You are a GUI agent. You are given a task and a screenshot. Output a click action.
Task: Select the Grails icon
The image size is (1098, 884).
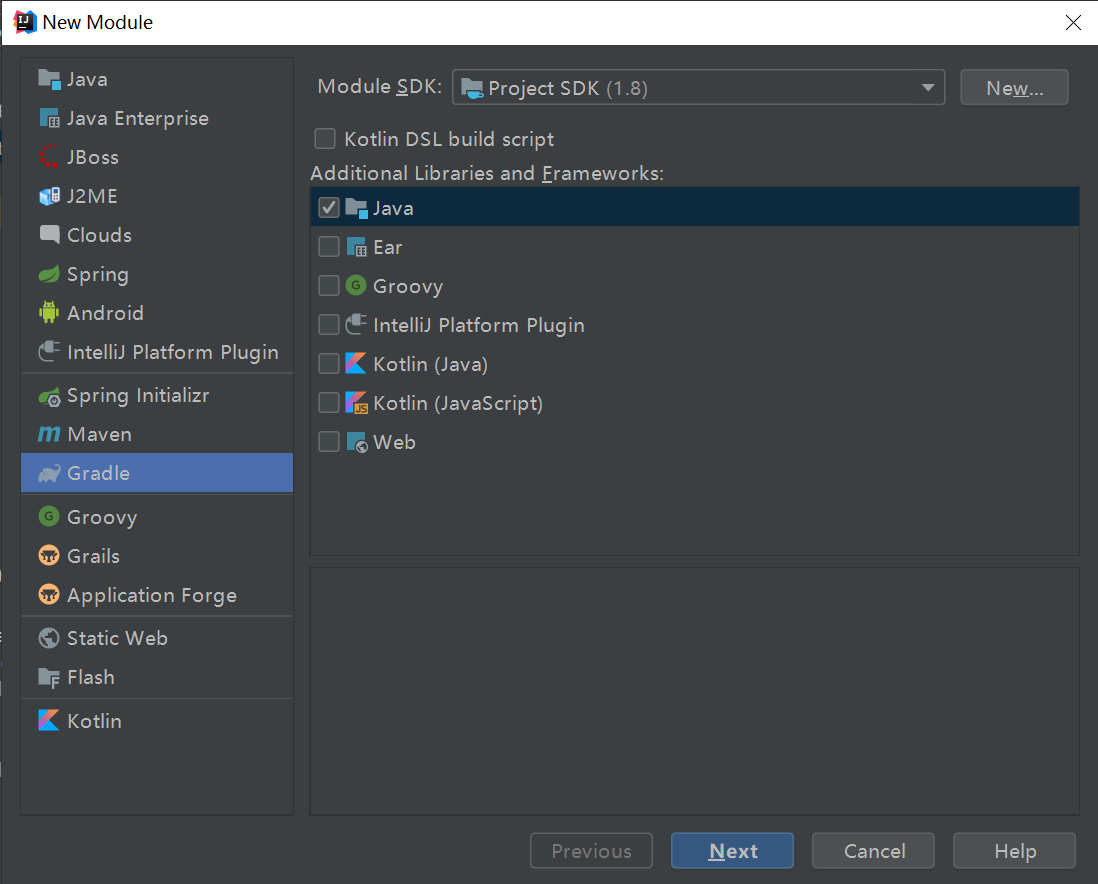point(49,556)
